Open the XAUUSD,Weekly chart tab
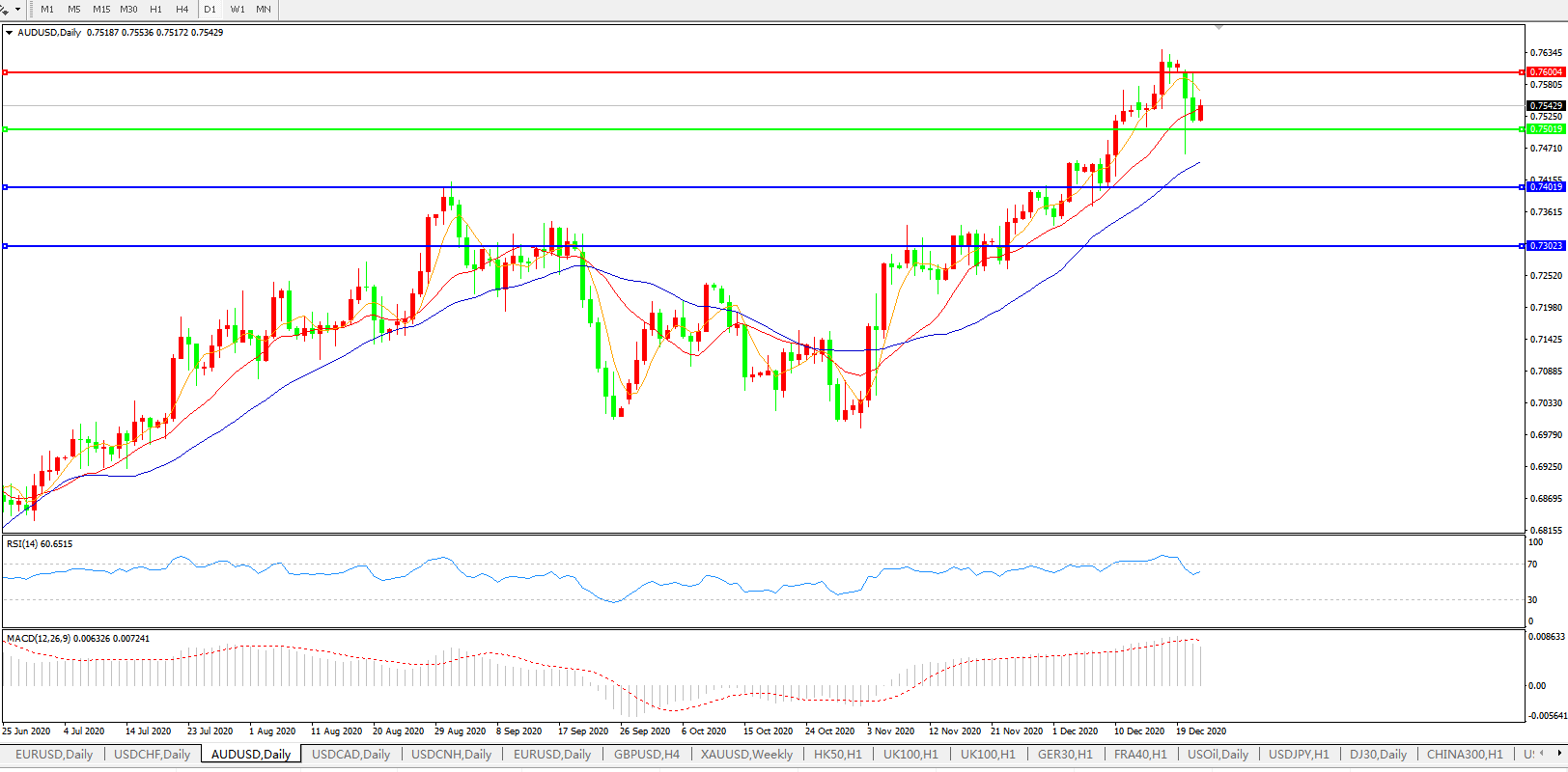1568x772 pixels. coord(746,755)
